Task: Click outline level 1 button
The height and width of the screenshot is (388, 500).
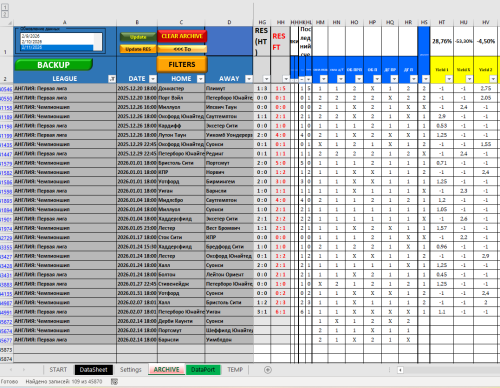Action: [x=5, y=7]
